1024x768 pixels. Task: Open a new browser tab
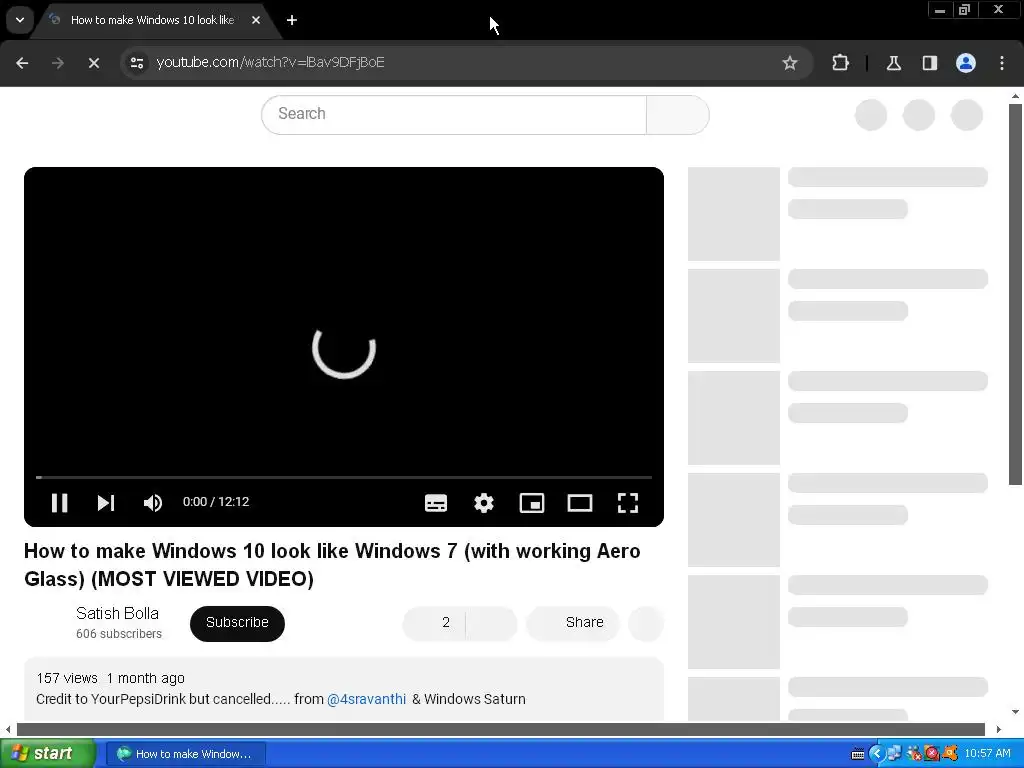(292, 20)
